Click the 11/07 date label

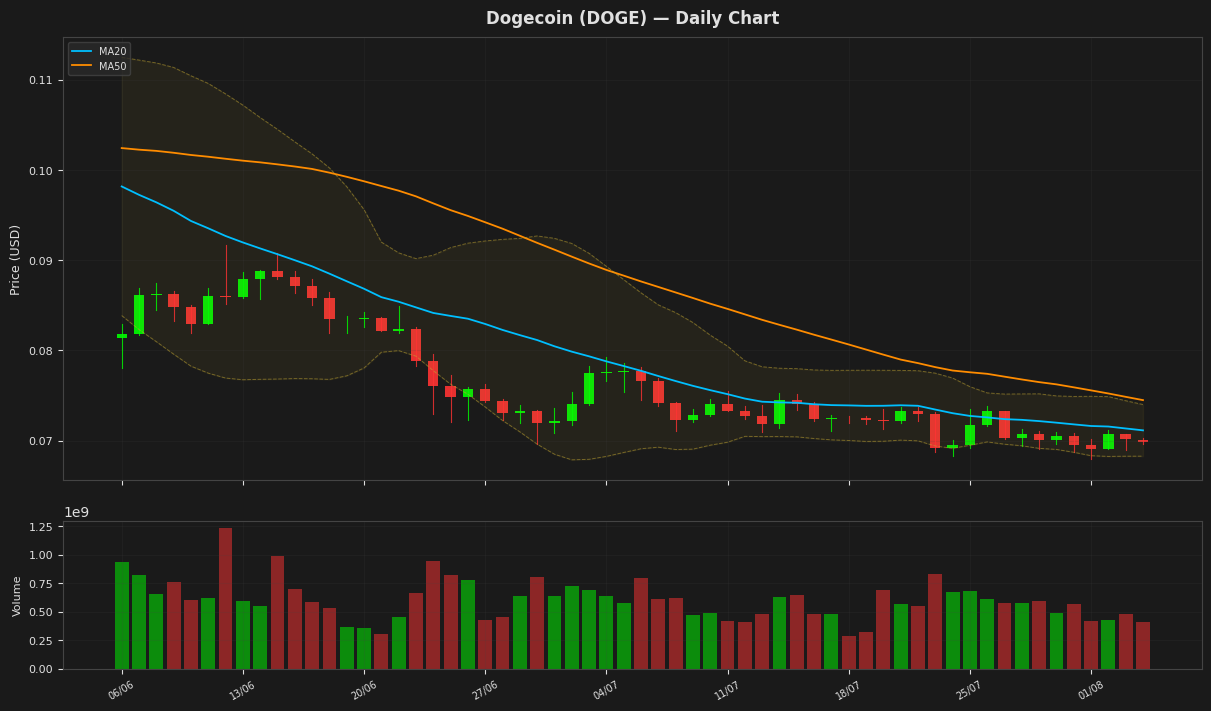(726, 690)
